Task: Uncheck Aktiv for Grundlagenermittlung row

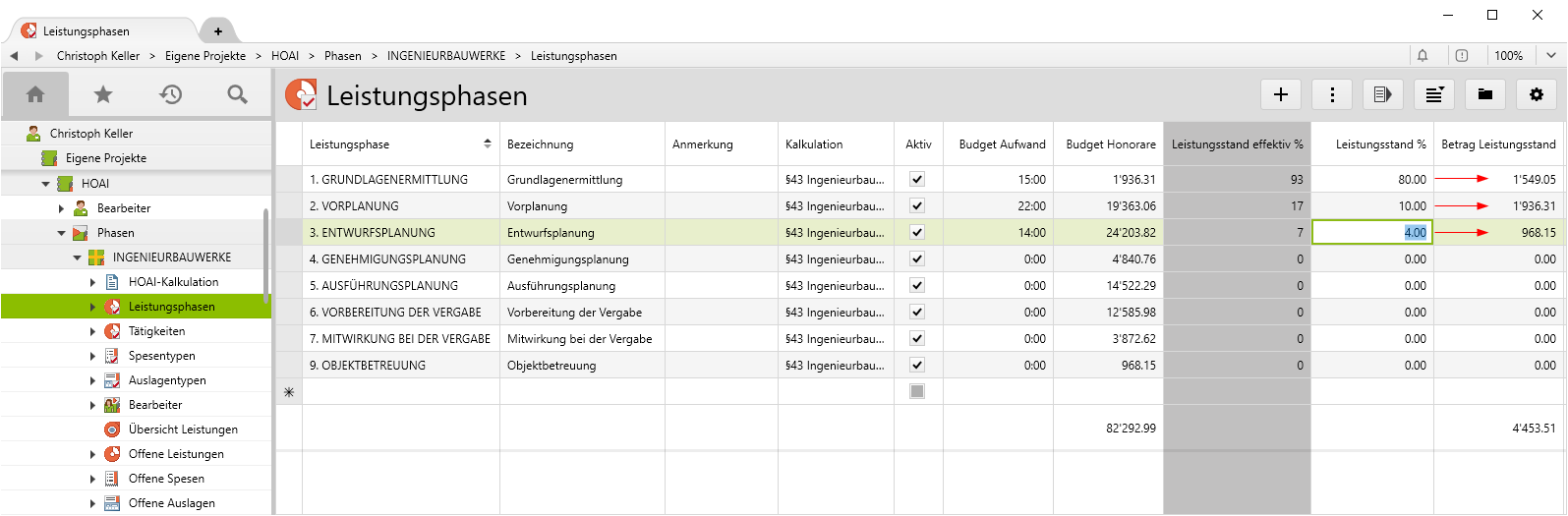Action: [x=917, y=180]
